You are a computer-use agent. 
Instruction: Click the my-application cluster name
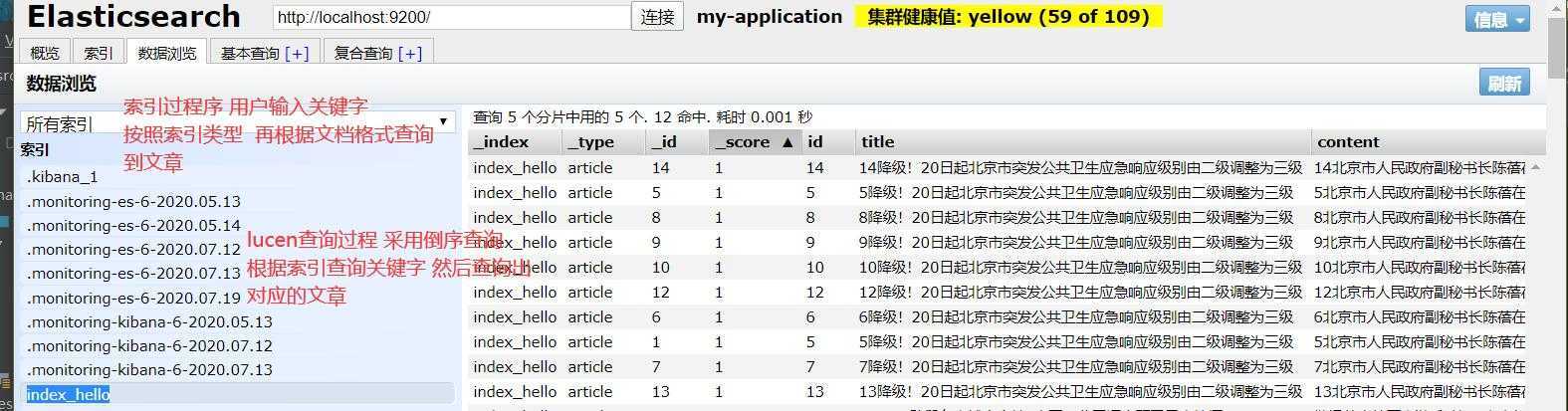(770, 17)
